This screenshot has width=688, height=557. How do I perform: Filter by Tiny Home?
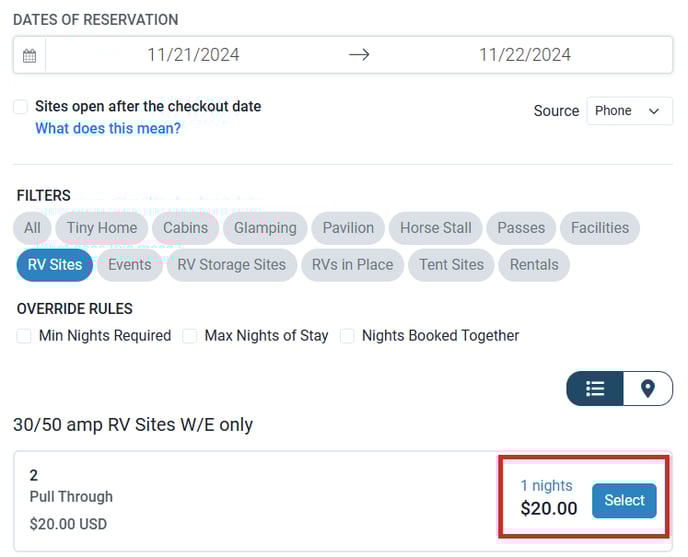coord(102,228)
